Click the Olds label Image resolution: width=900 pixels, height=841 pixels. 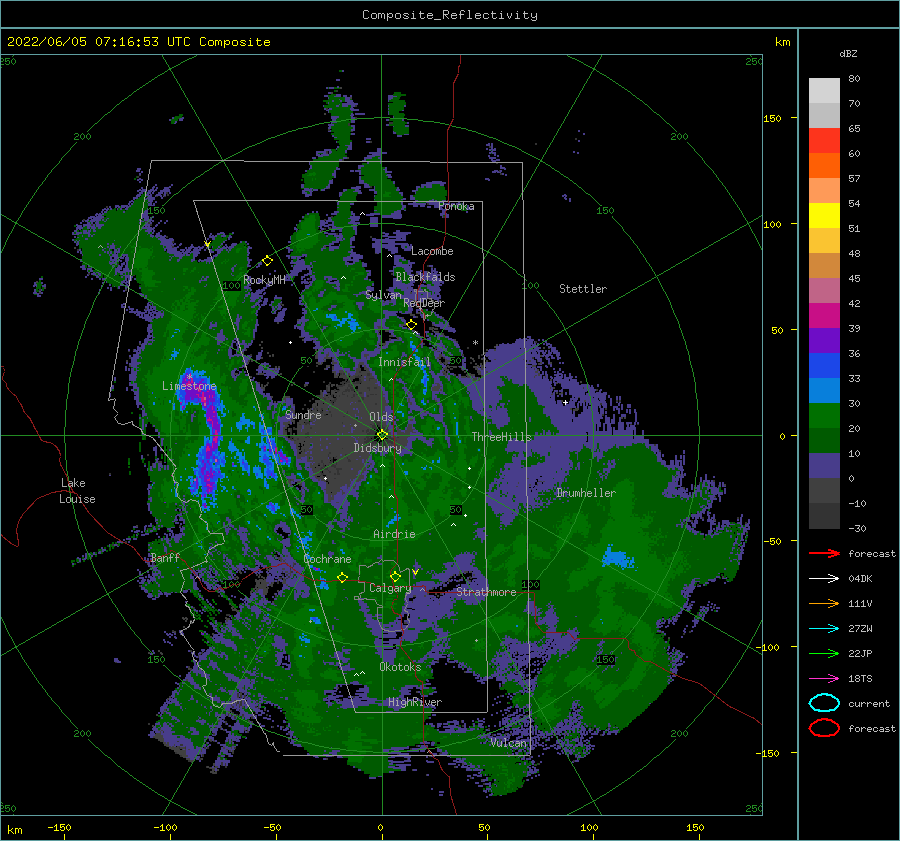(x=381, y=417)
